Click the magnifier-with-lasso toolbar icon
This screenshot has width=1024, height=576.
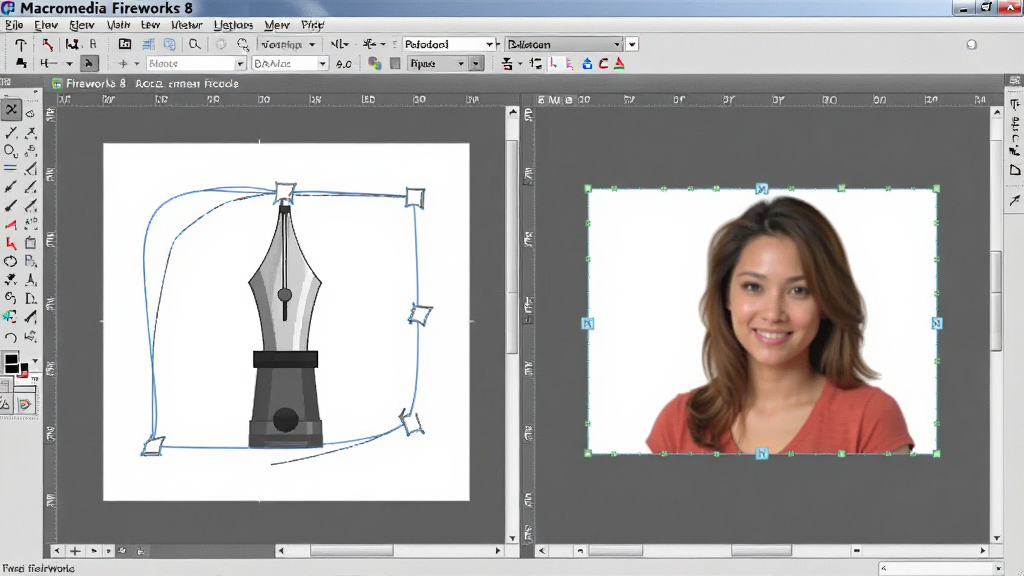243,44
